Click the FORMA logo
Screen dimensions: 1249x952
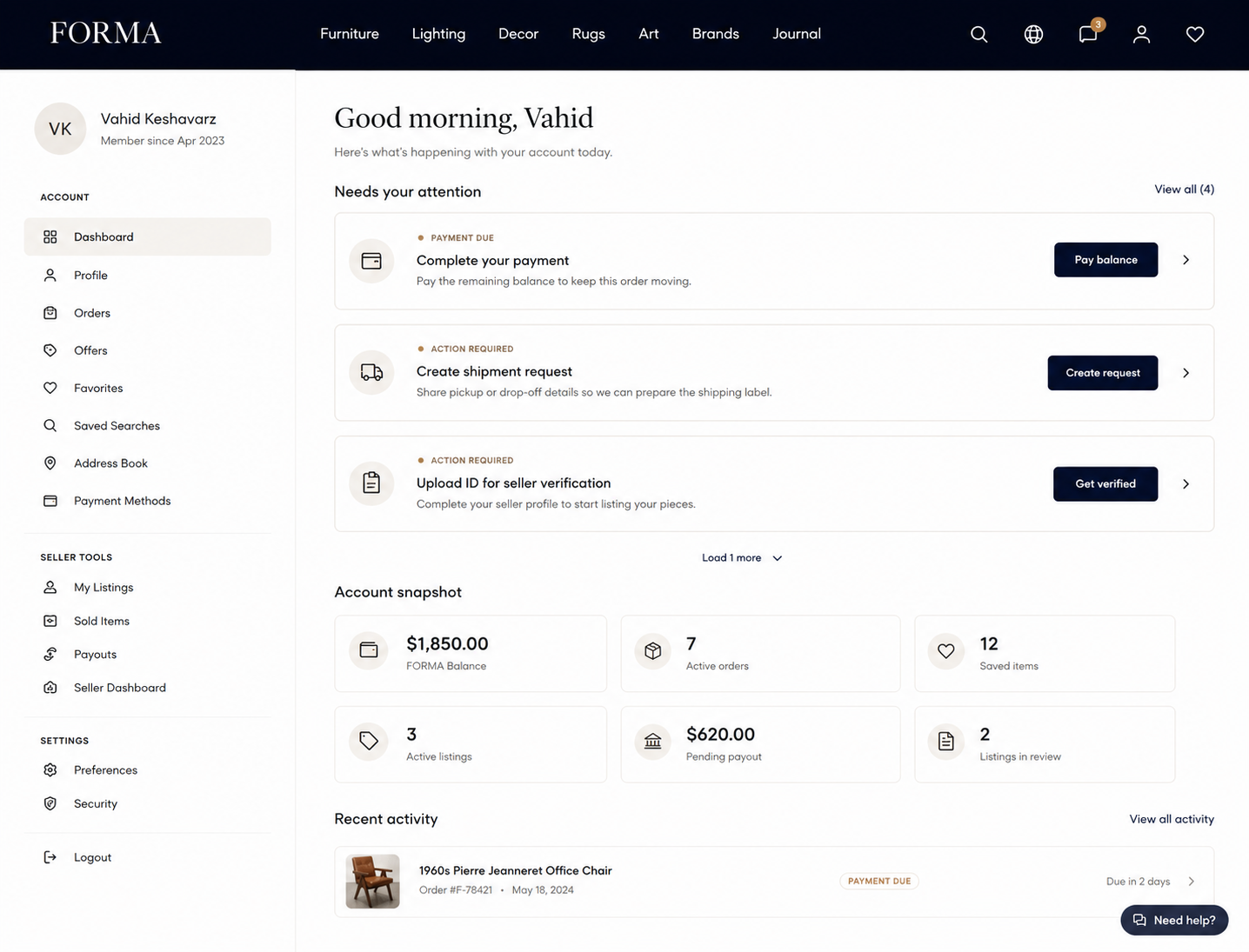tap(105, 33)
